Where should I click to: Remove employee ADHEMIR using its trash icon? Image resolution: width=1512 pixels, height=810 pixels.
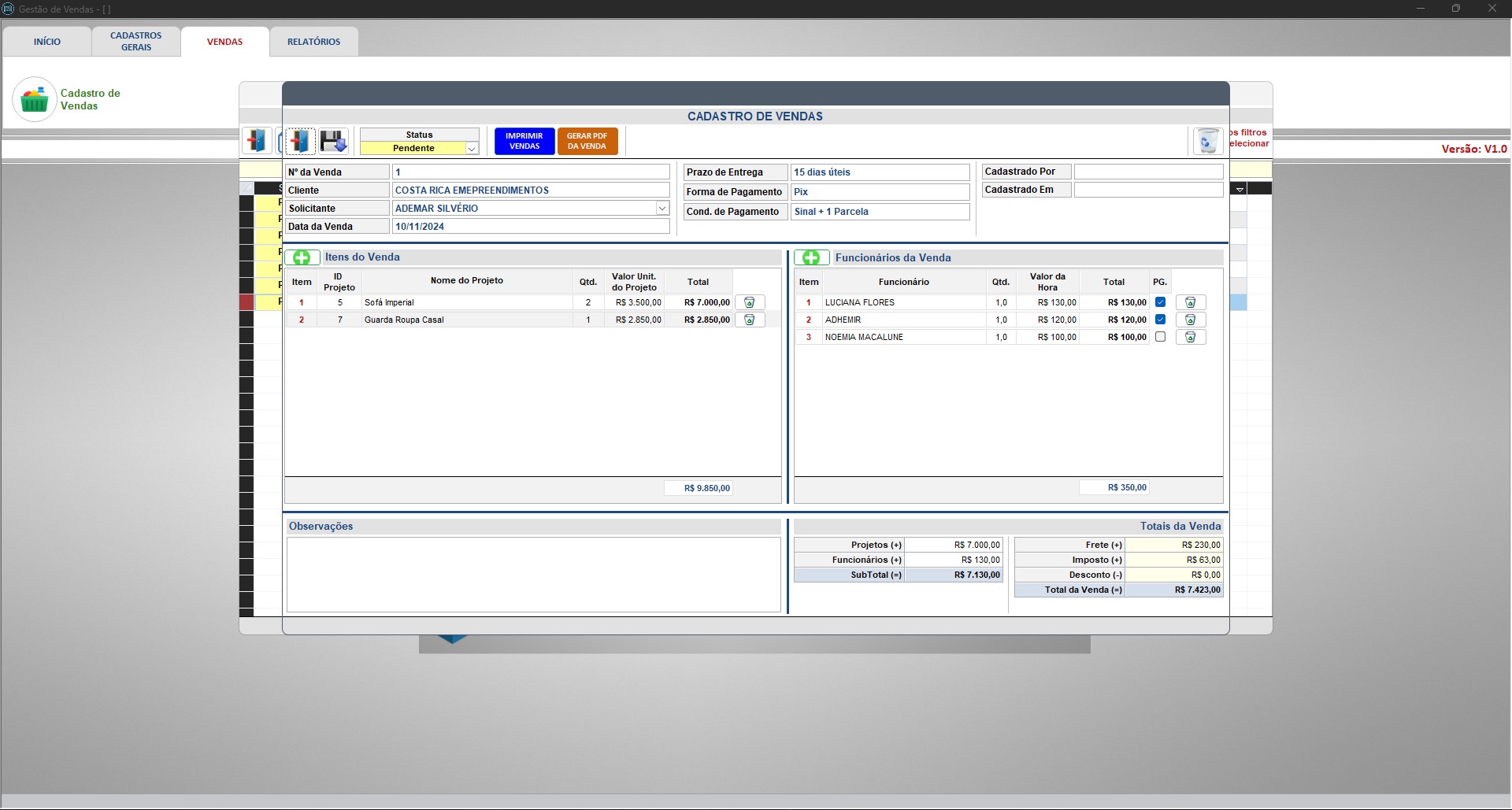click(x=1191, y=320)
